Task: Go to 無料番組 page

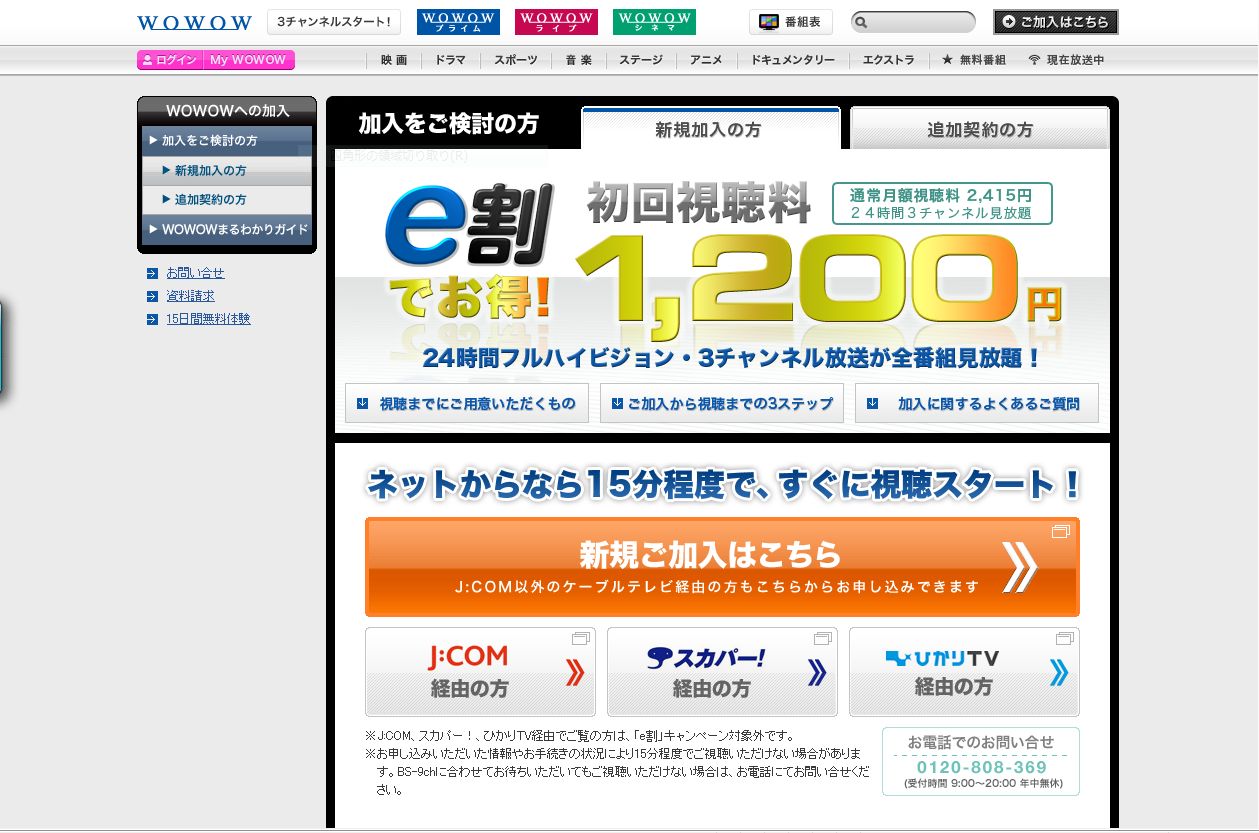Action: 974,60
